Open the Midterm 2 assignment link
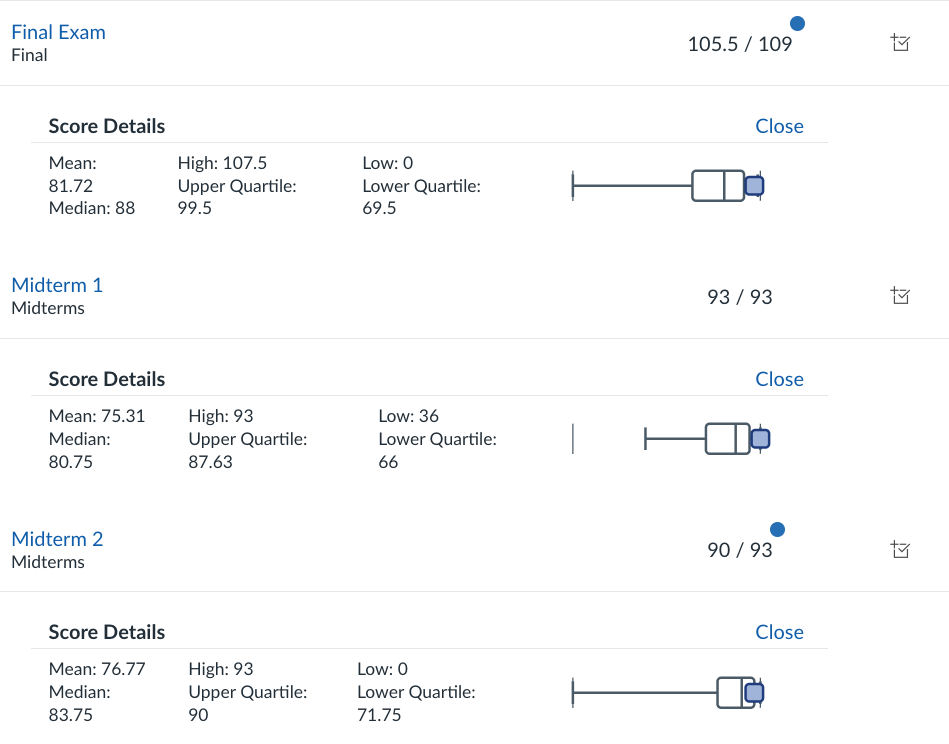 pos(57,539)
